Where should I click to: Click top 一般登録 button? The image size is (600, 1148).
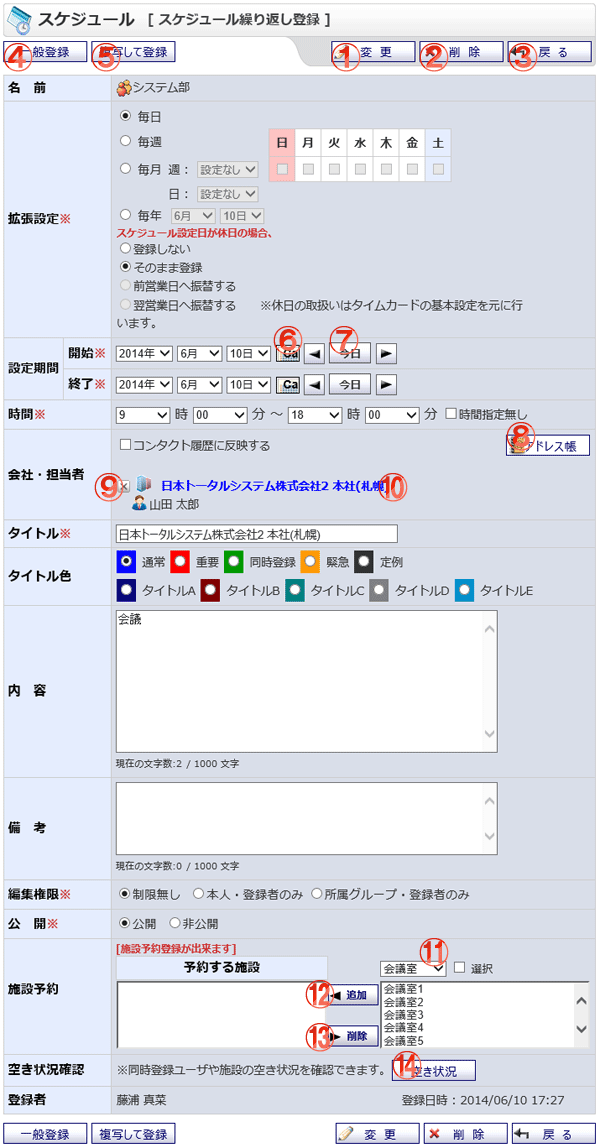(45, 53)
